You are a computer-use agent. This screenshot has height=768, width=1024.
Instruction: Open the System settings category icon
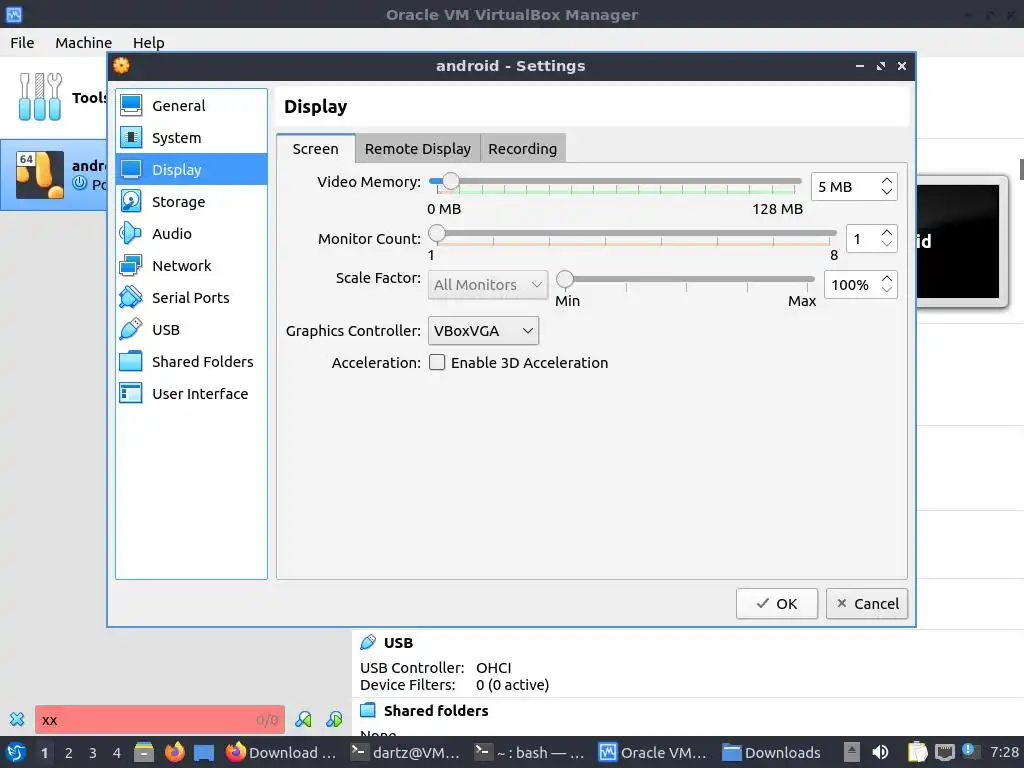[x=131, y=138]
